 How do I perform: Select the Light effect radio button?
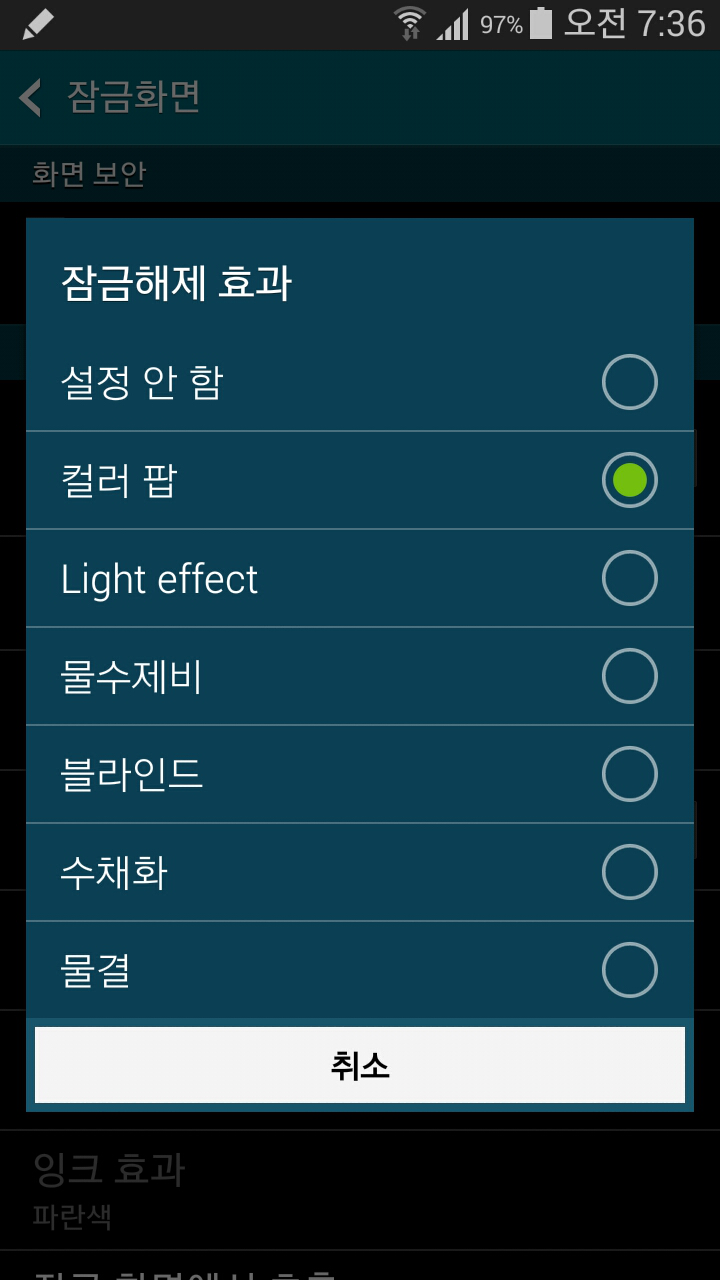[630, 578]
